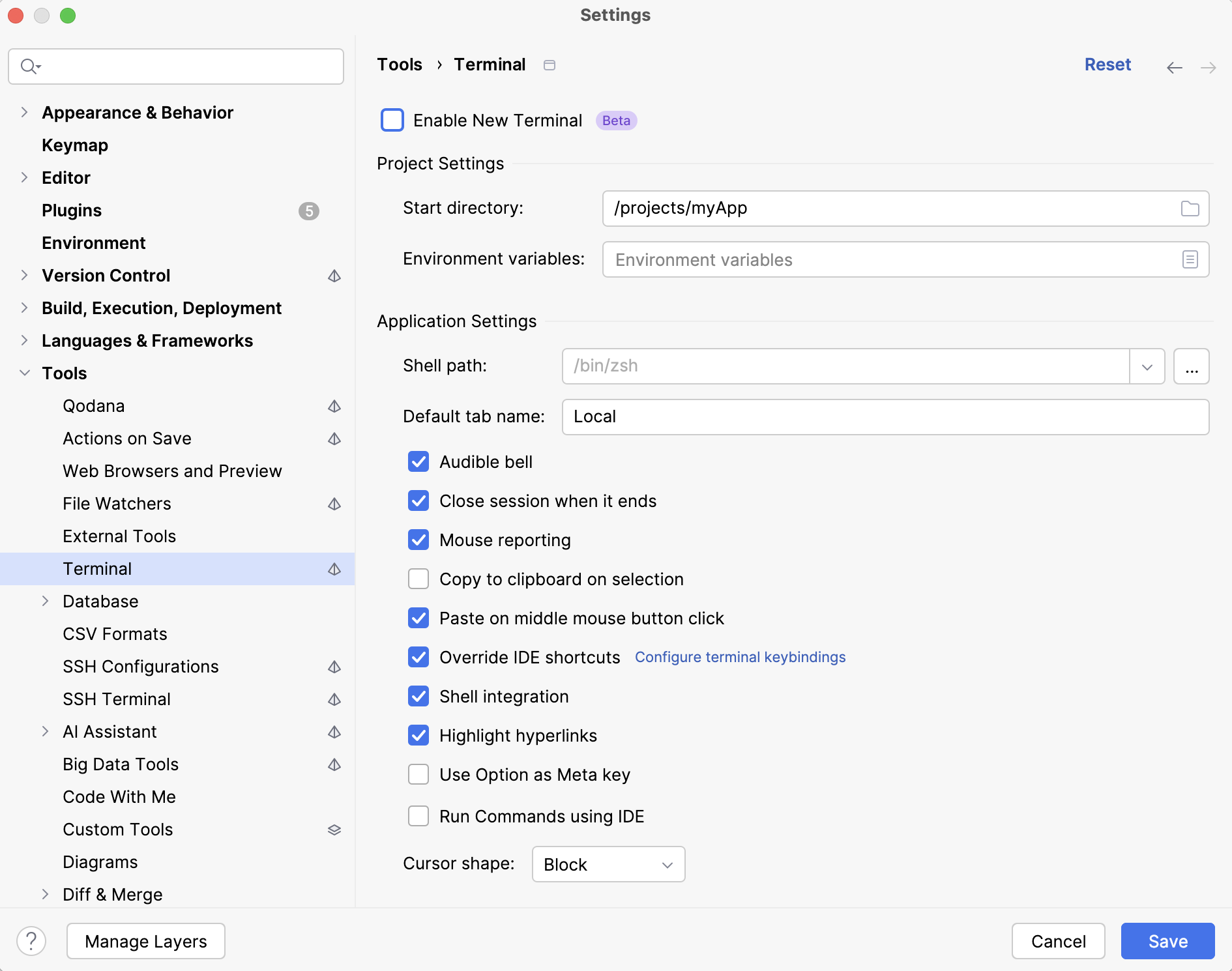Select SSH Terminal in the settings tree
This screenshot has height=971, width=1232.
[x=117, y=699]
